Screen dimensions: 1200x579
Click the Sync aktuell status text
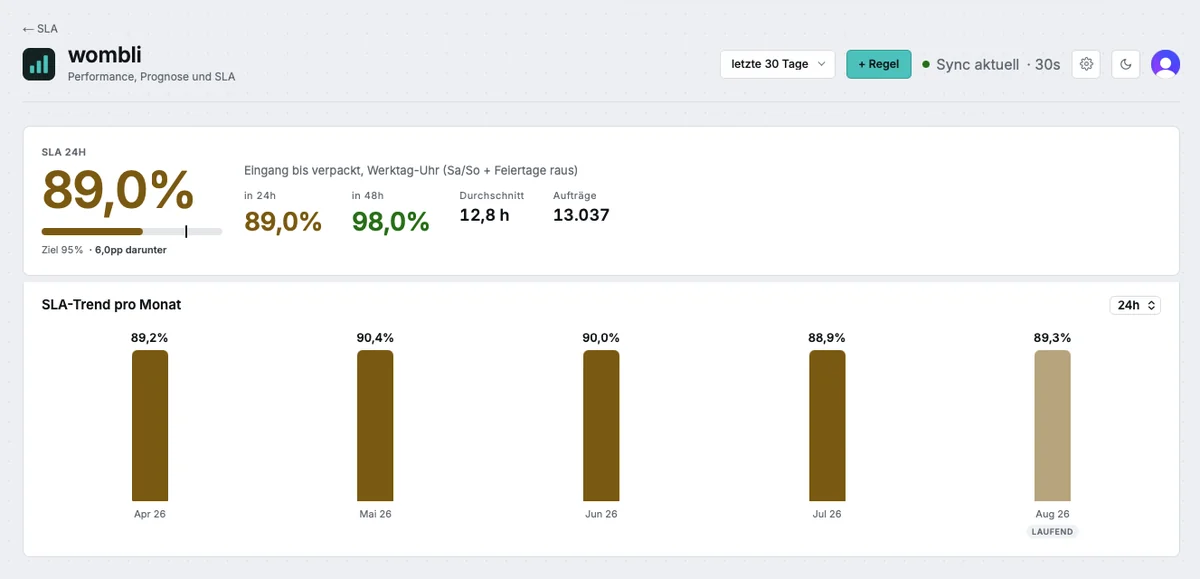tap(977, 64)
